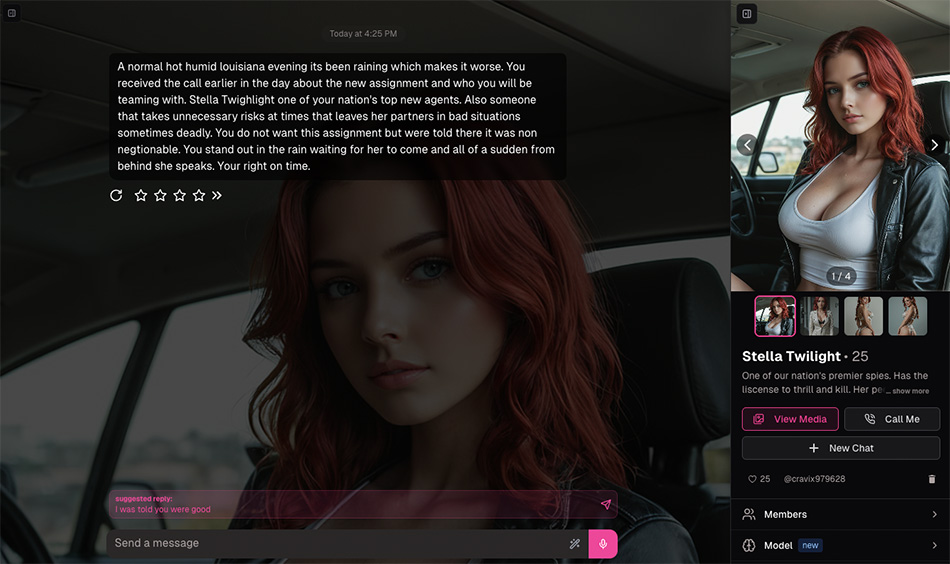The image size is (950, 564).
Task: Click the Call Me button
Action: coord(892,419)
